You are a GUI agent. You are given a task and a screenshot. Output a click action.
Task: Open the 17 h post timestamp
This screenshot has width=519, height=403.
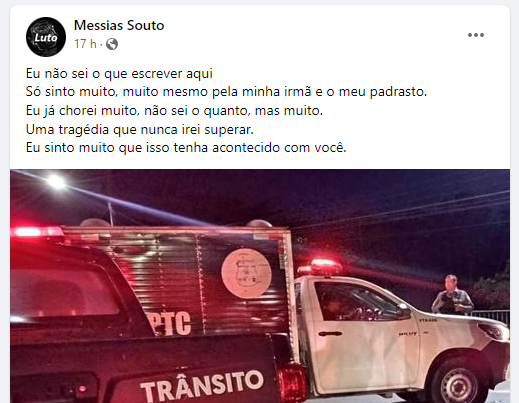coord(85,44)
